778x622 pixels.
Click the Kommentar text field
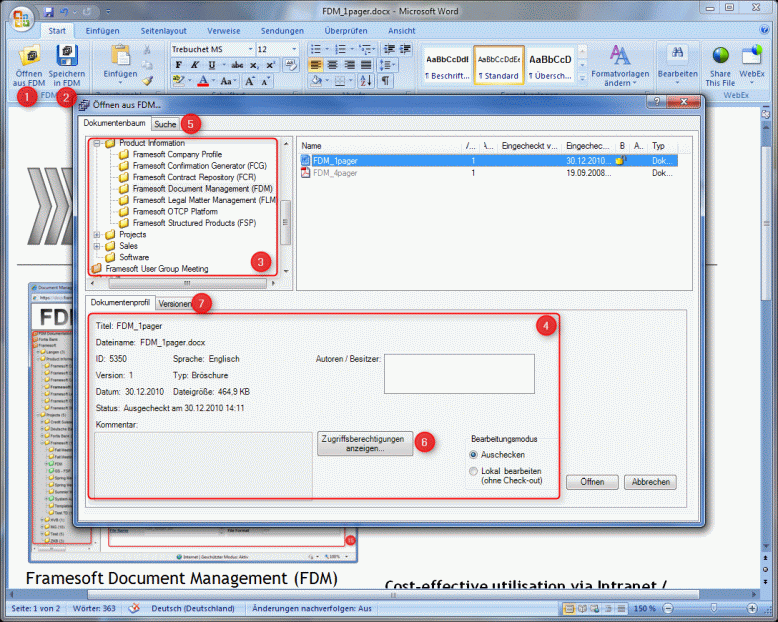pyautogui.click(x=203, y=464)
